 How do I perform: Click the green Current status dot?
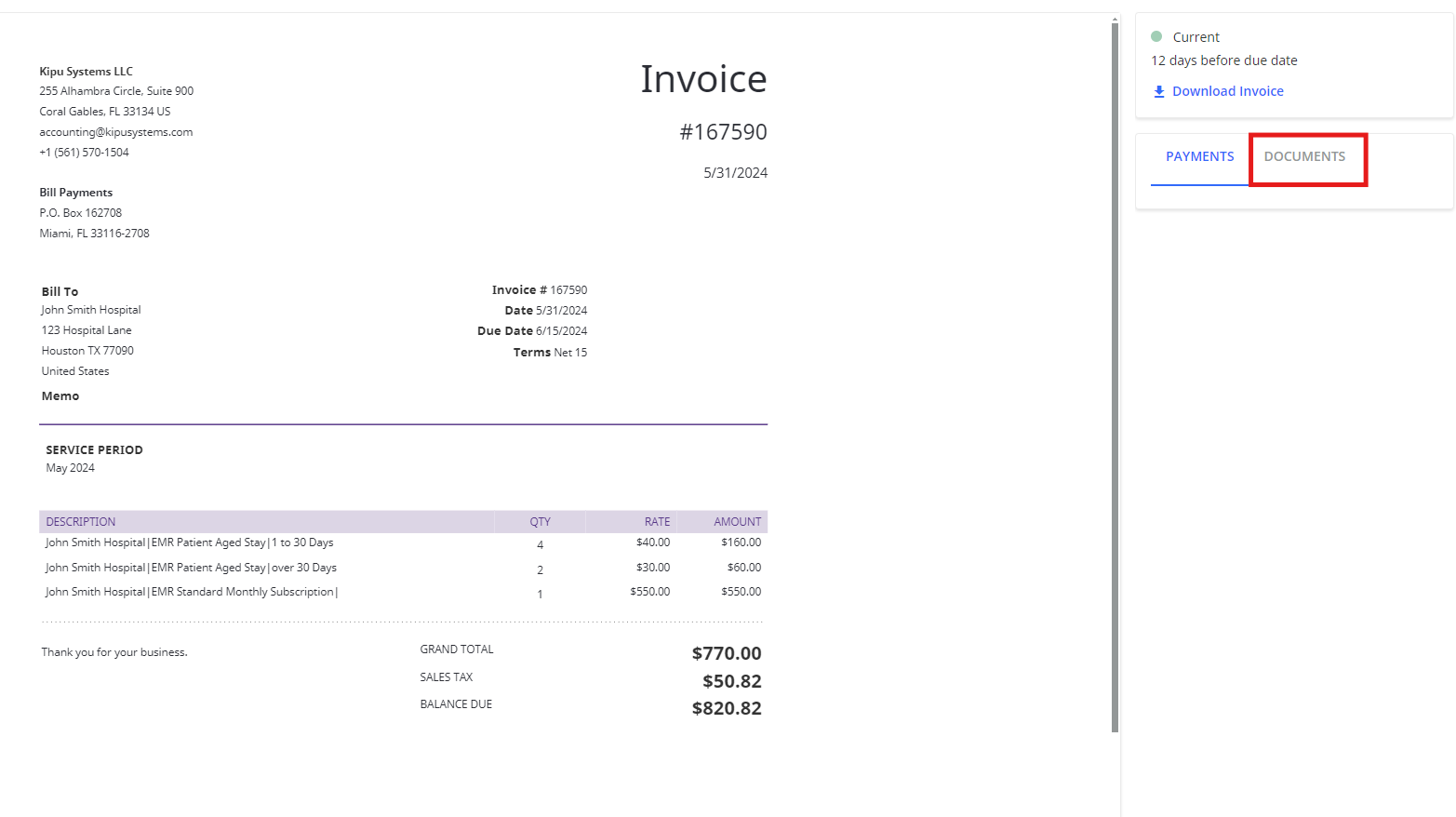pos(1156,37)
